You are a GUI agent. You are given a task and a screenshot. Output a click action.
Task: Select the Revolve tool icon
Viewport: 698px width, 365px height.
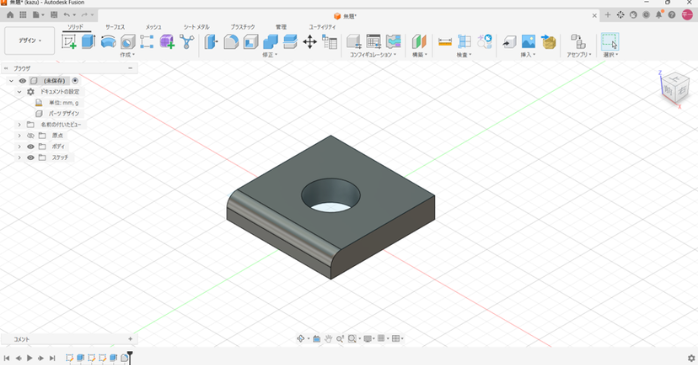point(108,42)
